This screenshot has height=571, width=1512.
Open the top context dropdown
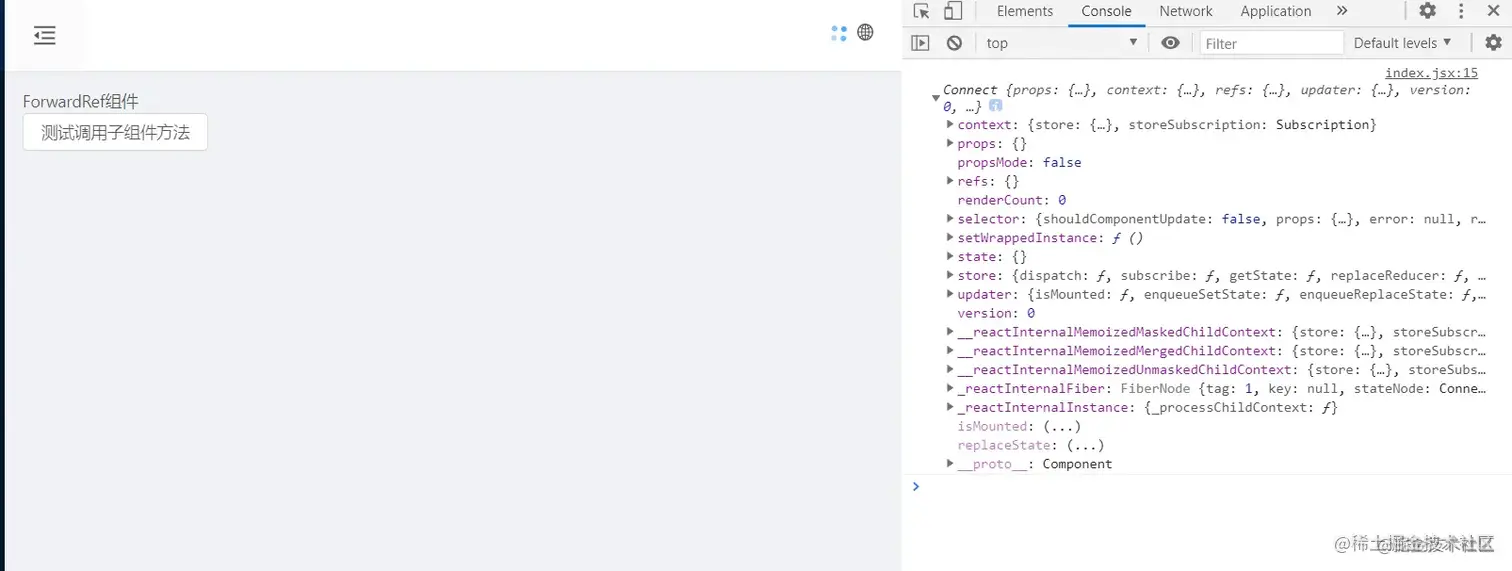pyautogui.click(x=1061, y=43)
